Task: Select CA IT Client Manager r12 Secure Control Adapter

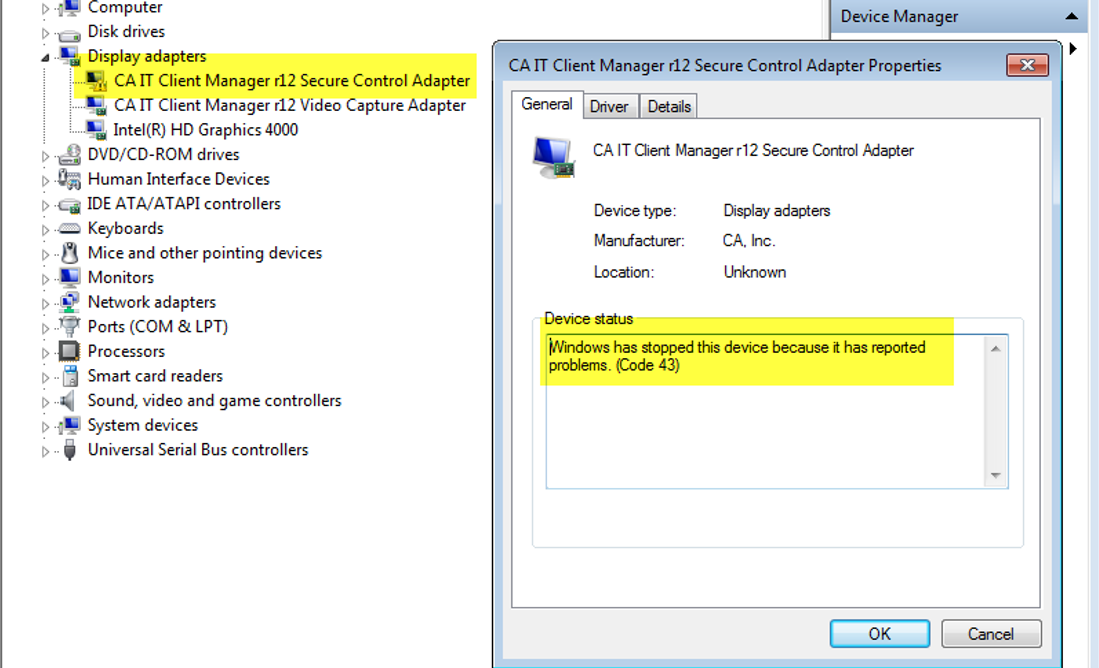Action: [292, 81]
